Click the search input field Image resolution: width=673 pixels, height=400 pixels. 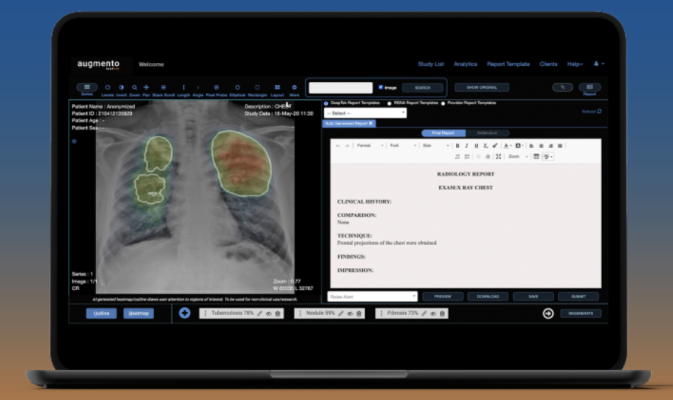(x=340, y=88)
